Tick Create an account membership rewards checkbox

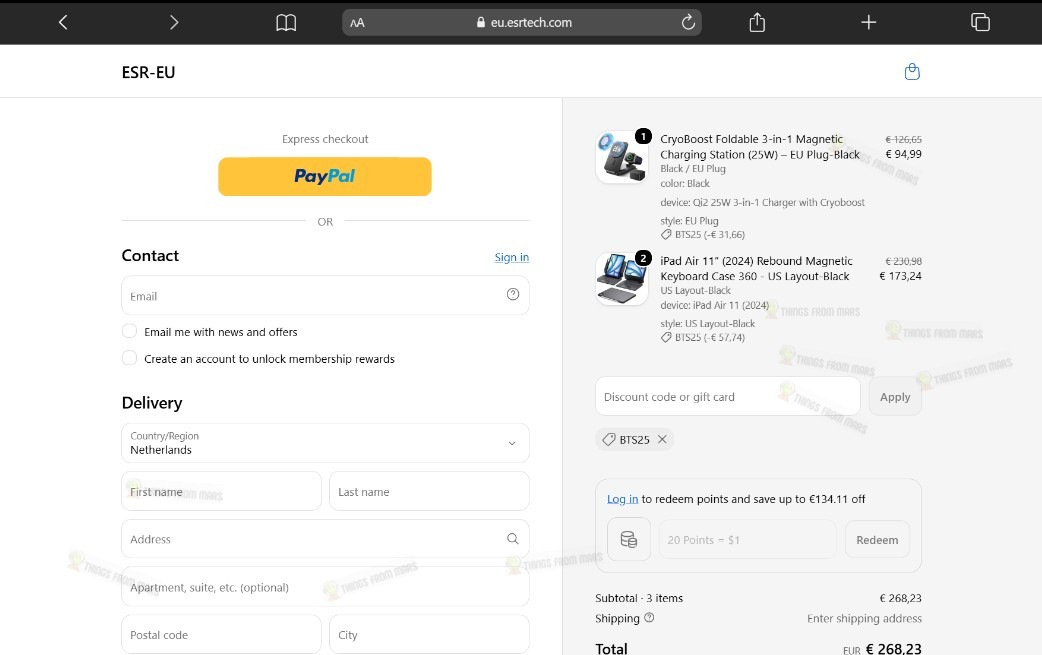(130, 358)
